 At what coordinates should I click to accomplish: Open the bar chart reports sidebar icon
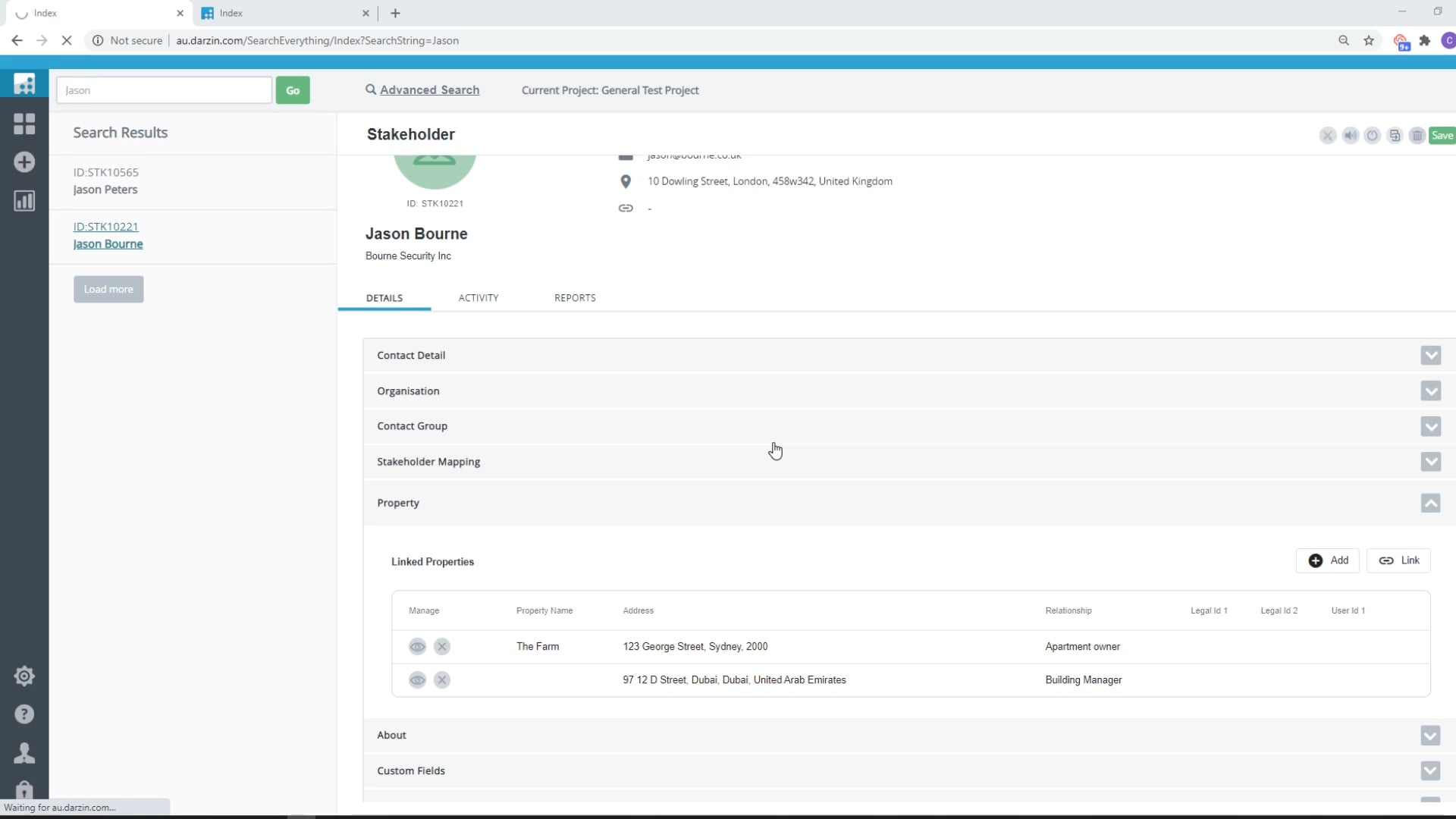(24, 201)
